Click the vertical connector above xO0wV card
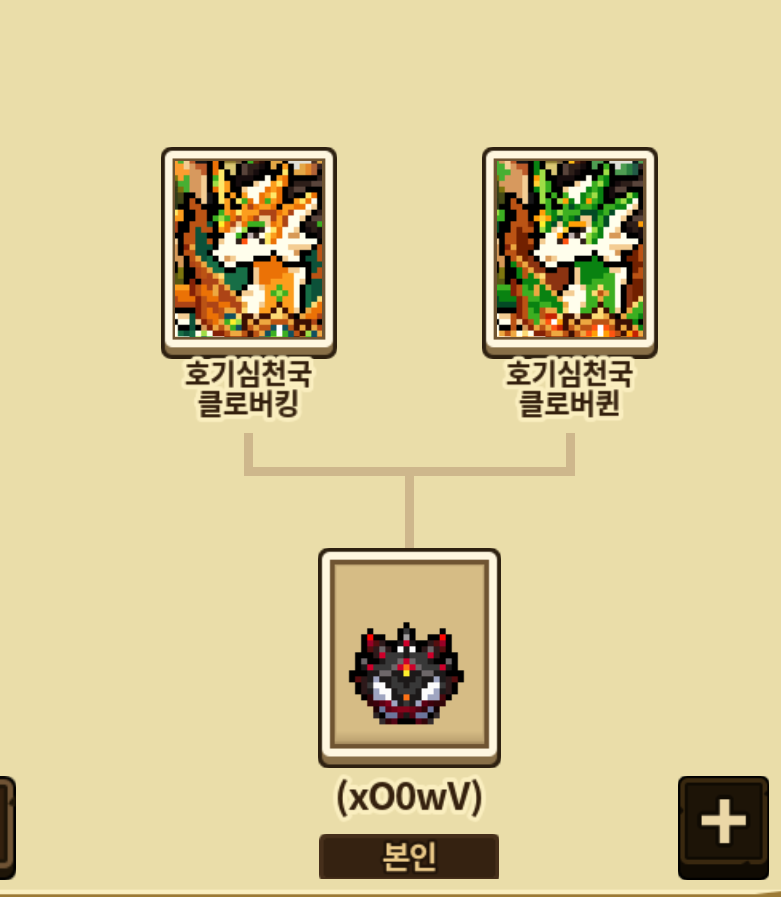The image size is (781, 897). click(x=410, y=511)
